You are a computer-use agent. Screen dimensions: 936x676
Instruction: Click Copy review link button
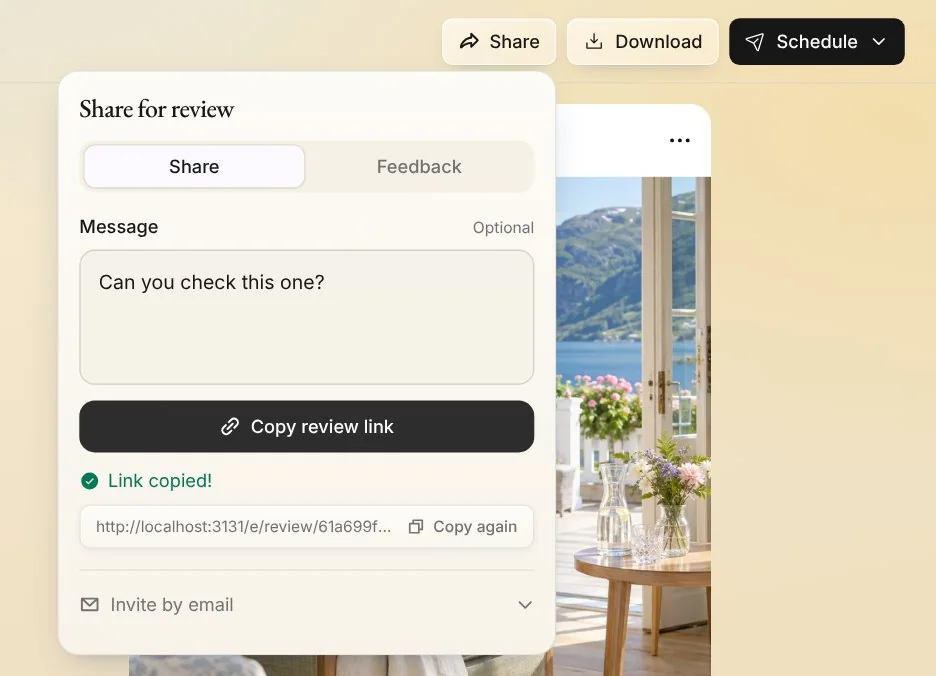(x=307, y=426)
